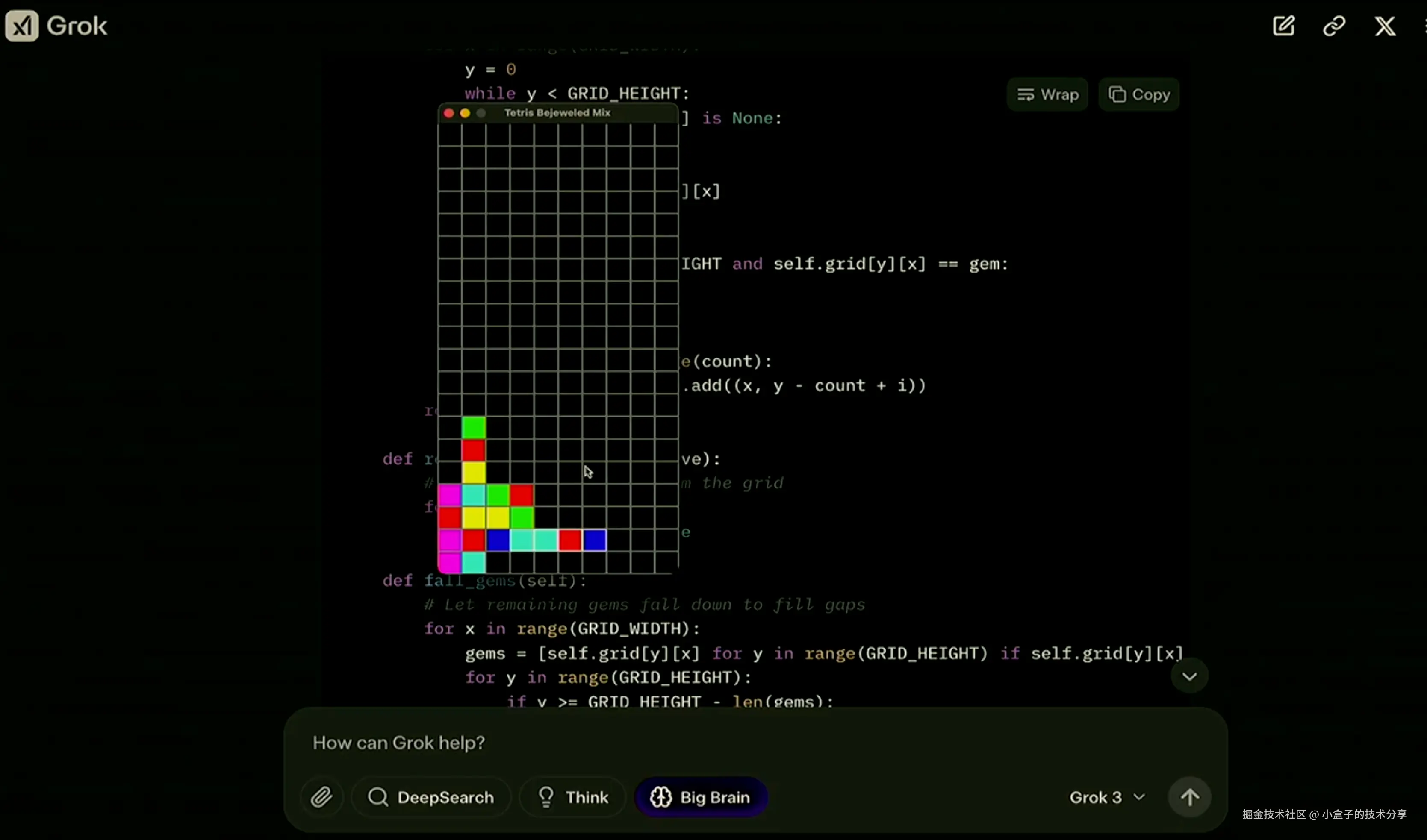
Task: Open the X social icon
Action: coord(1385,26)
